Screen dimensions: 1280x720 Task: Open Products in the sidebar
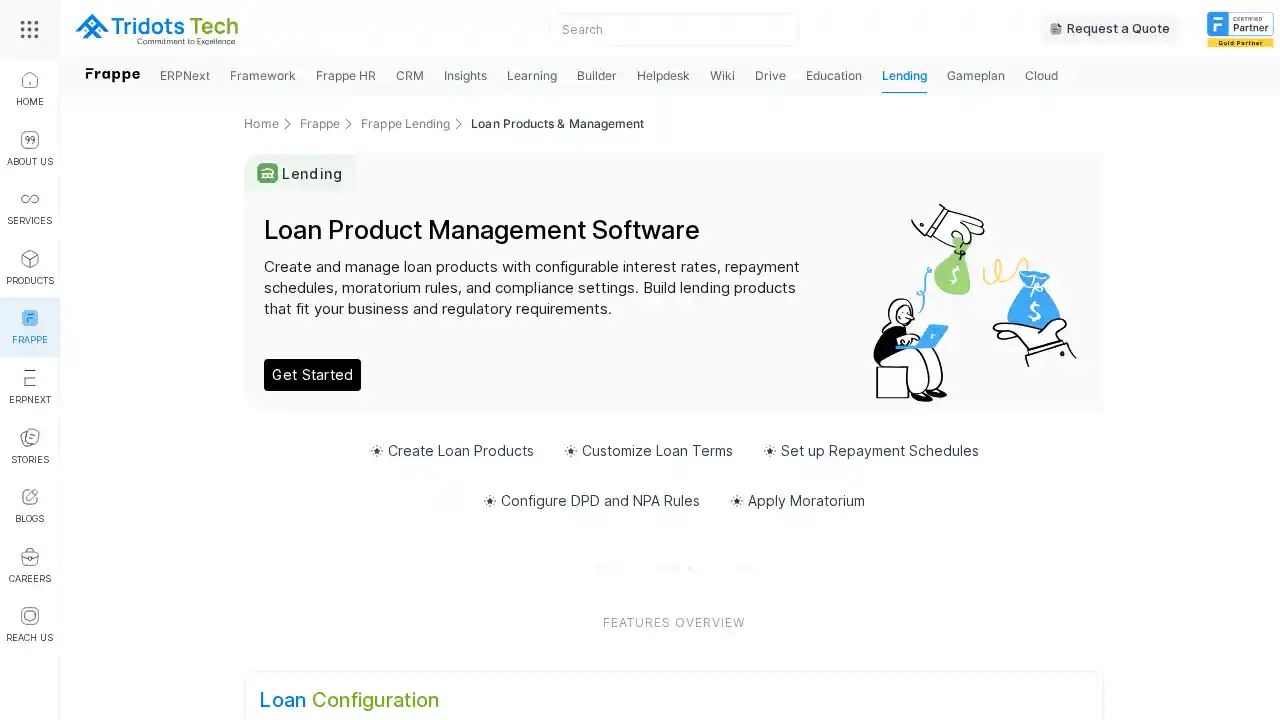[x=30, y=268]
